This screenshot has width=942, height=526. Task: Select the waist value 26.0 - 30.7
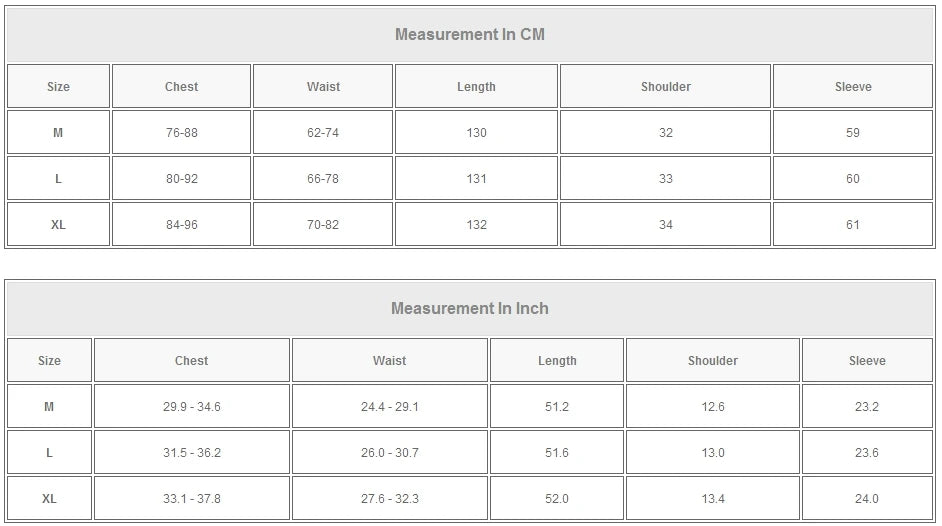pyautogui.click(x=389, y=453)
